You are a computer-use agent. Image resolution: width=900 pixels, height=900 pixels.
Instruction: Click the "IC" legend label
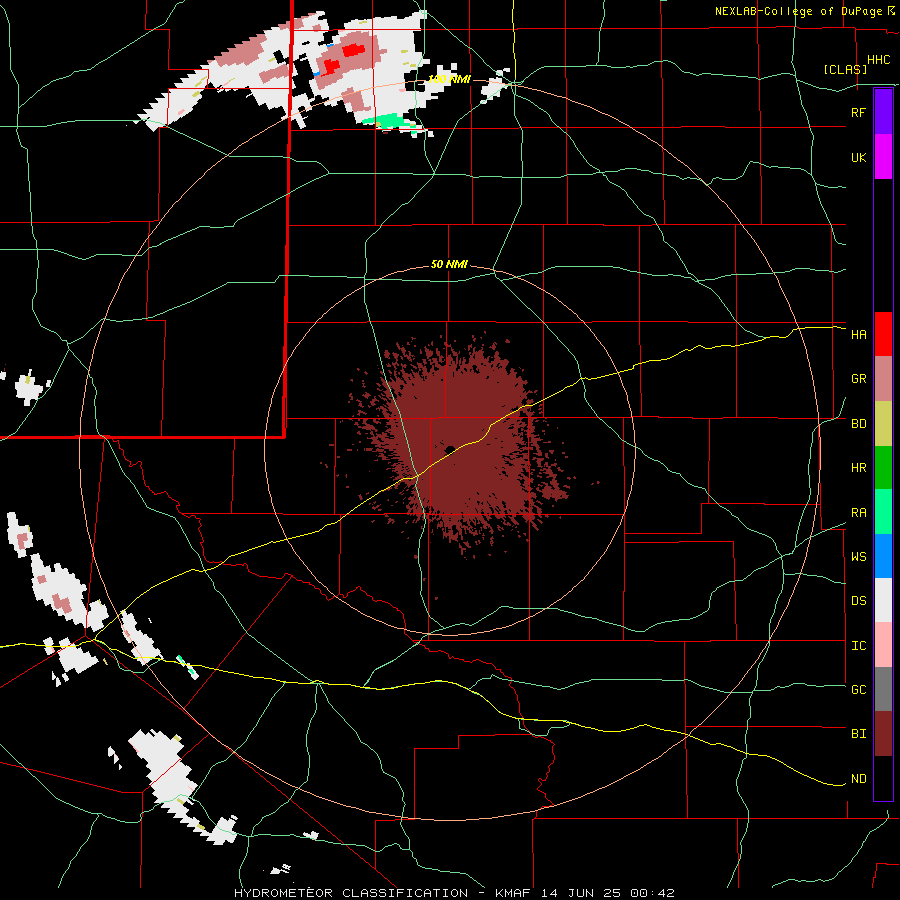click(858, 646)
